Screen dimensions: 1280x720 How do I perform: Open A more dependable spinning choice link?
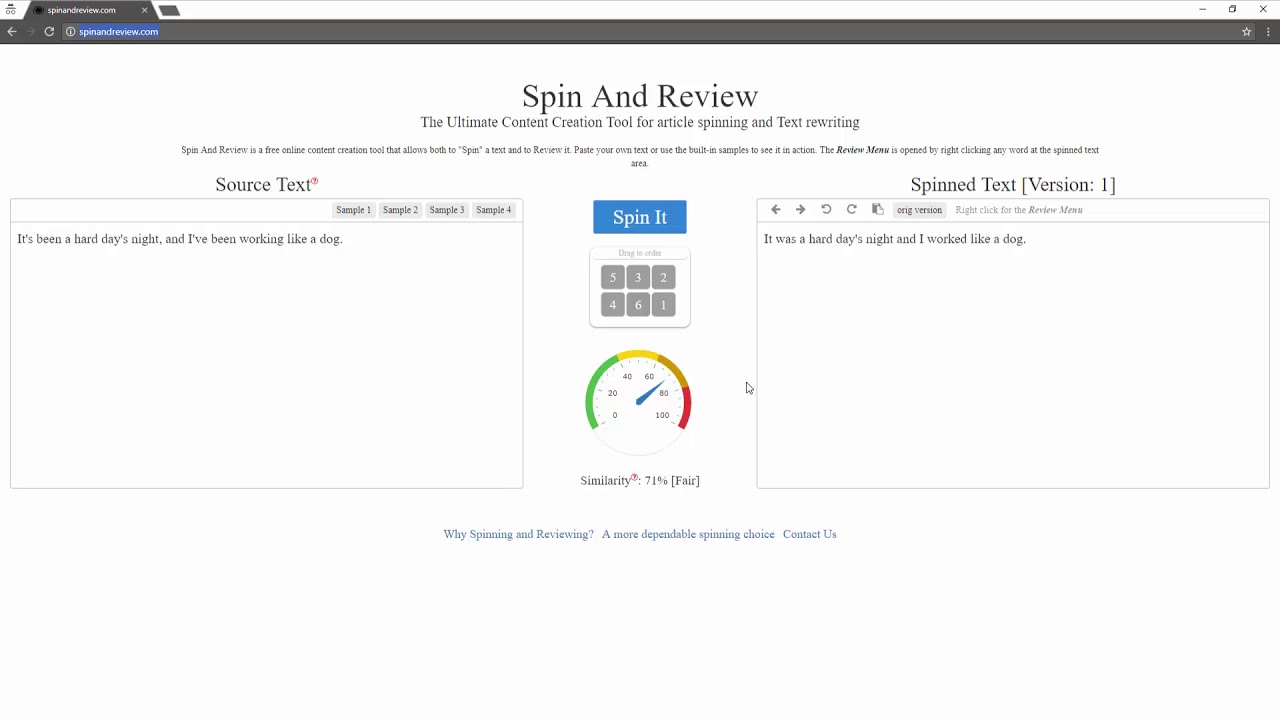click(x=688, y=534)
